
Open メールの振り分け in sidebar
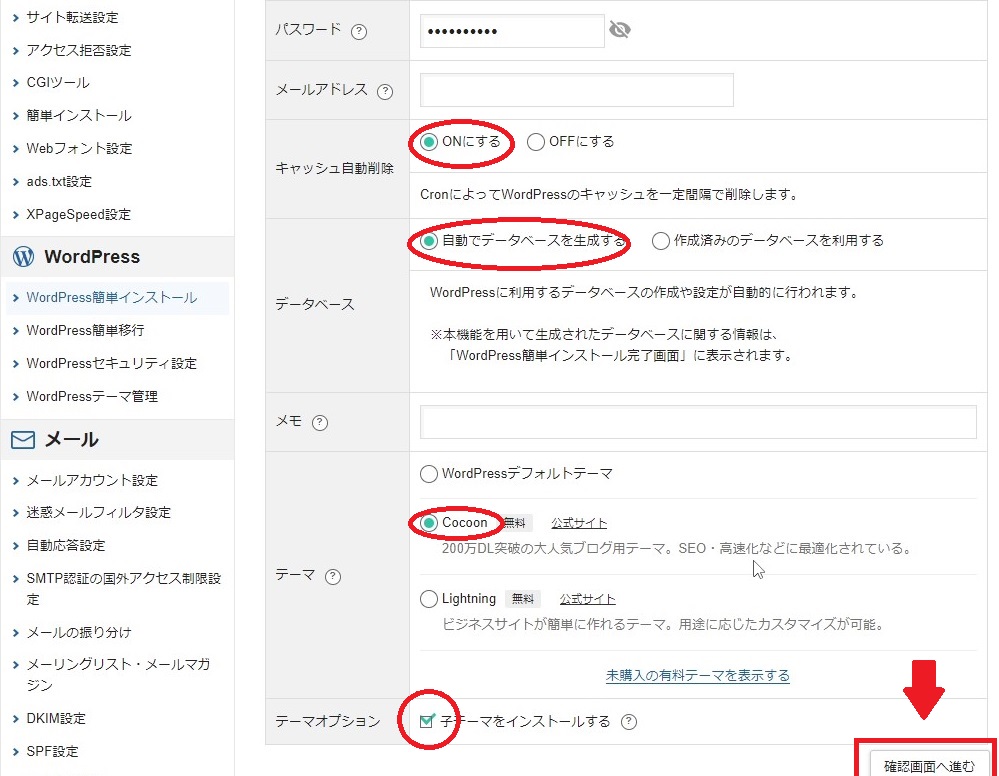pos(78,633)
